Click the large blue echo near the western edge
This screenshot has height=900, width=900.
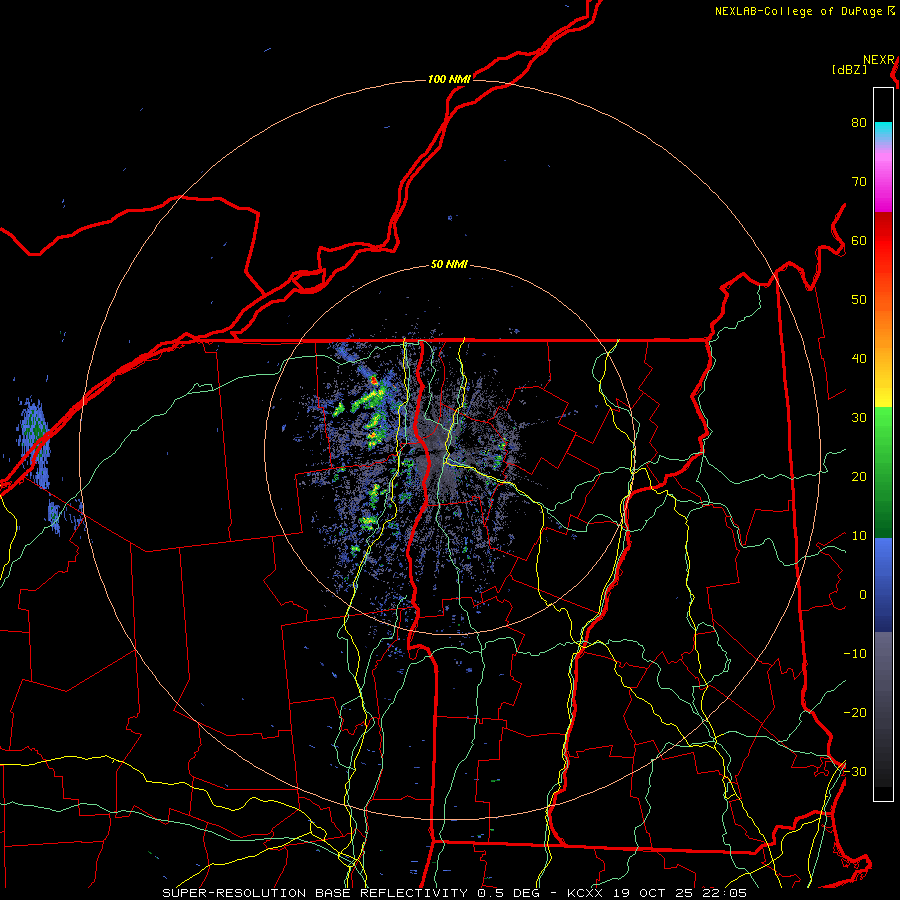pyautogui.click(x=34, y=442)
